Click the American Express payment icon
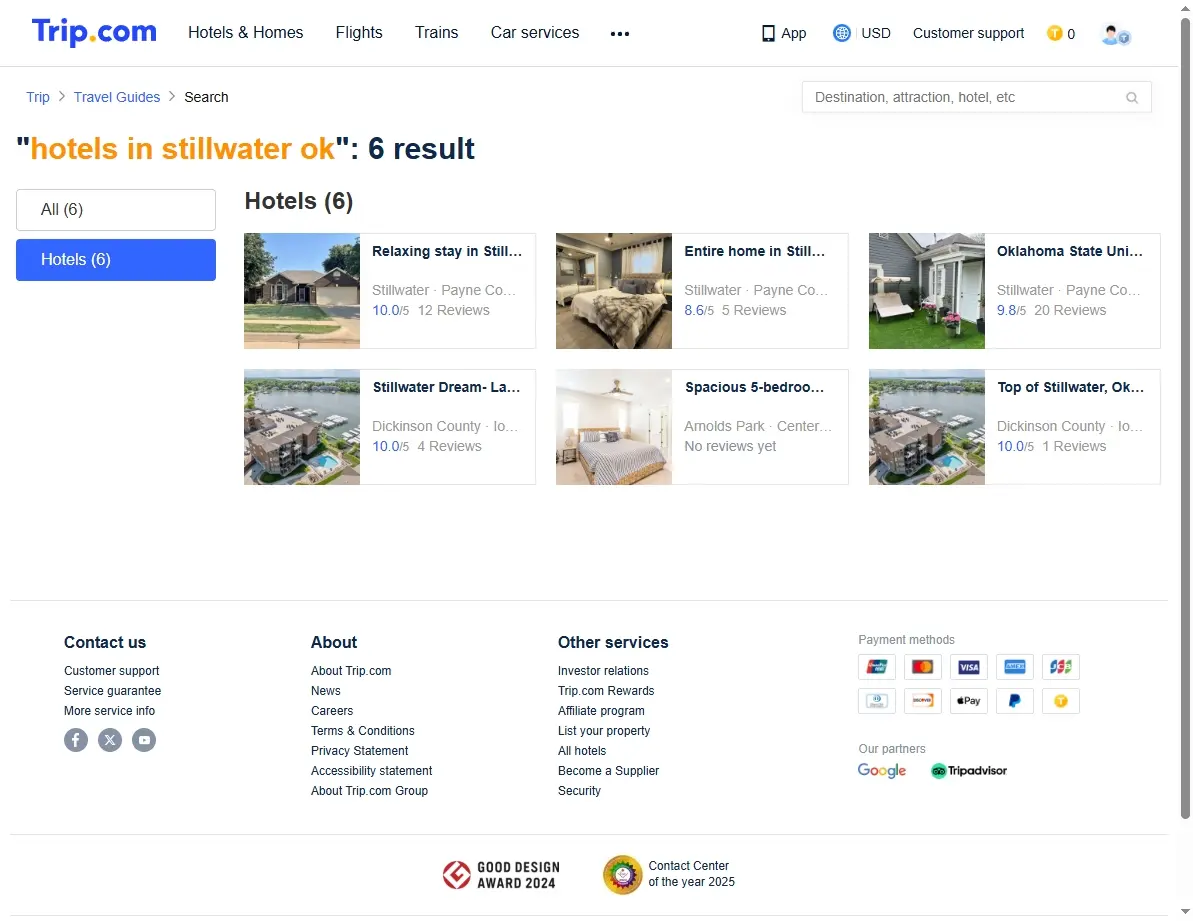This screenshot has width=1193, height=921. coord(1015,667)
